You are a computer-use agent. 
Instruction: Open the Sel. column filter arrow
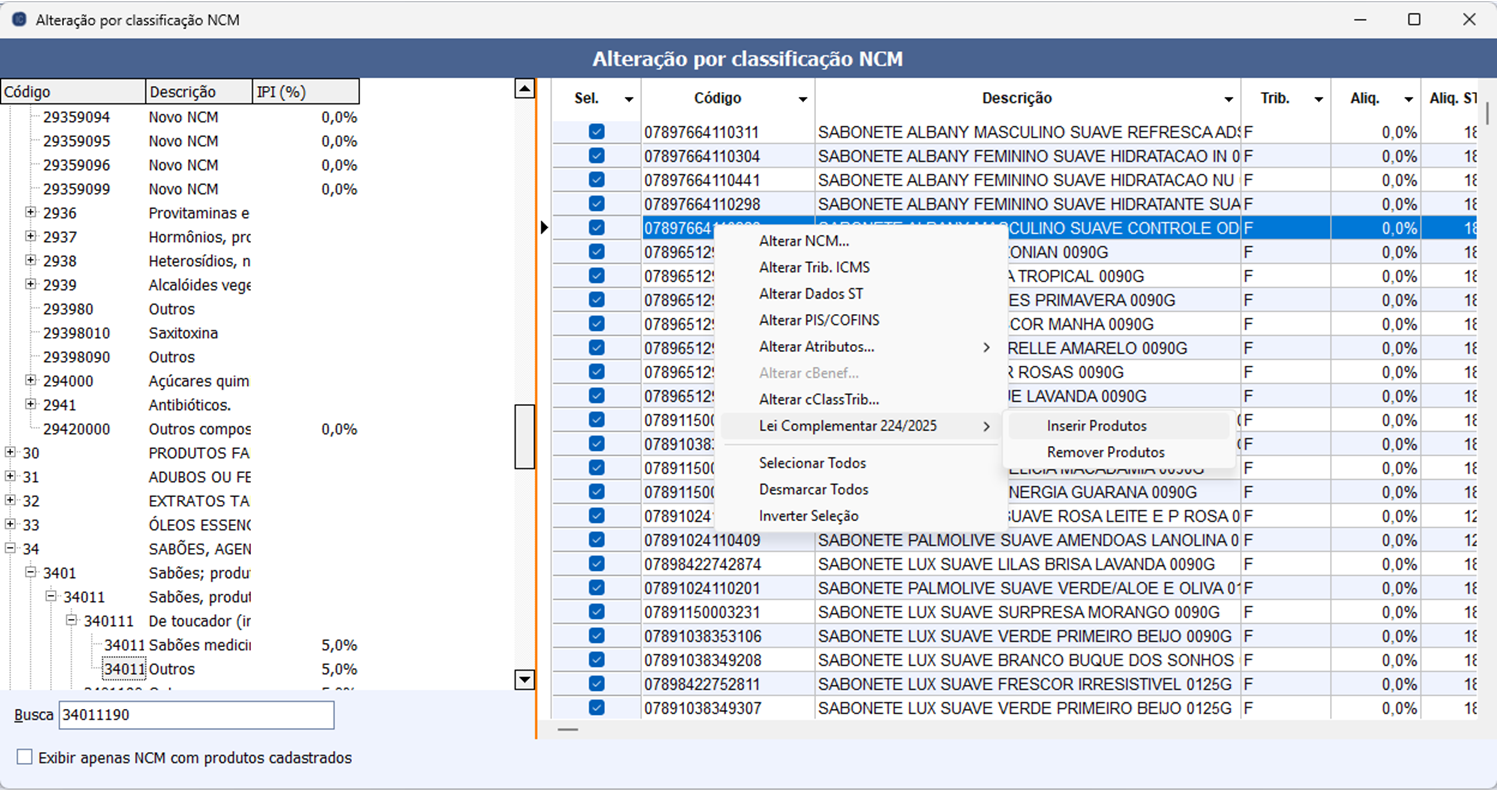[x=628, y=99]
